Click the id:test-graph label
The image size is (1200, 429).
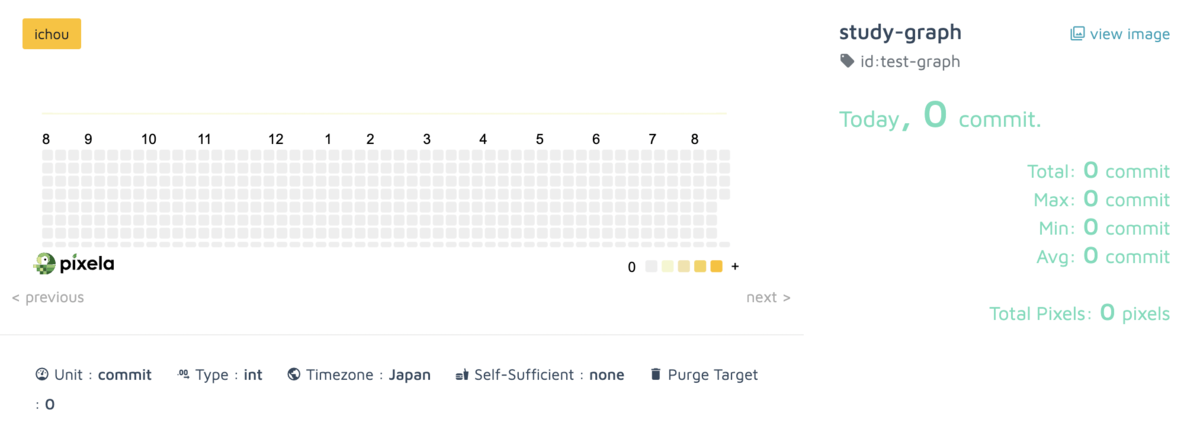pos(910,62)
